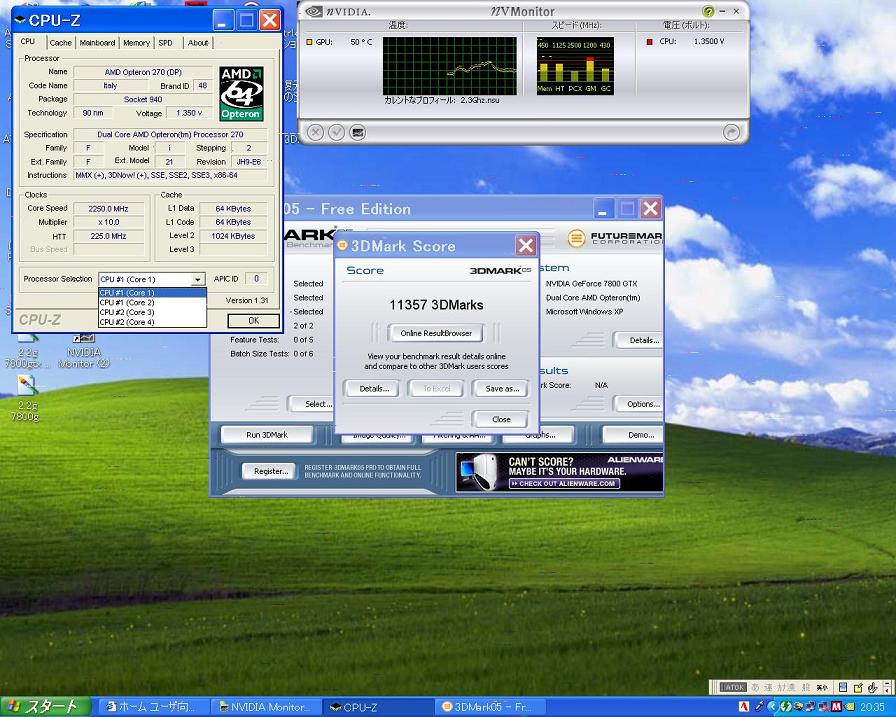Click red Adobe tray icon
896x717 pixels.
743,707
